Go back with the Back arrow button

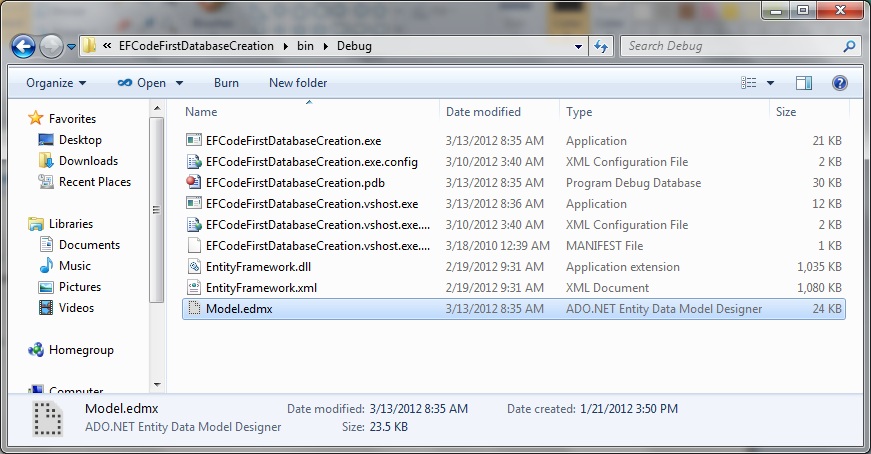coord(23,47)
